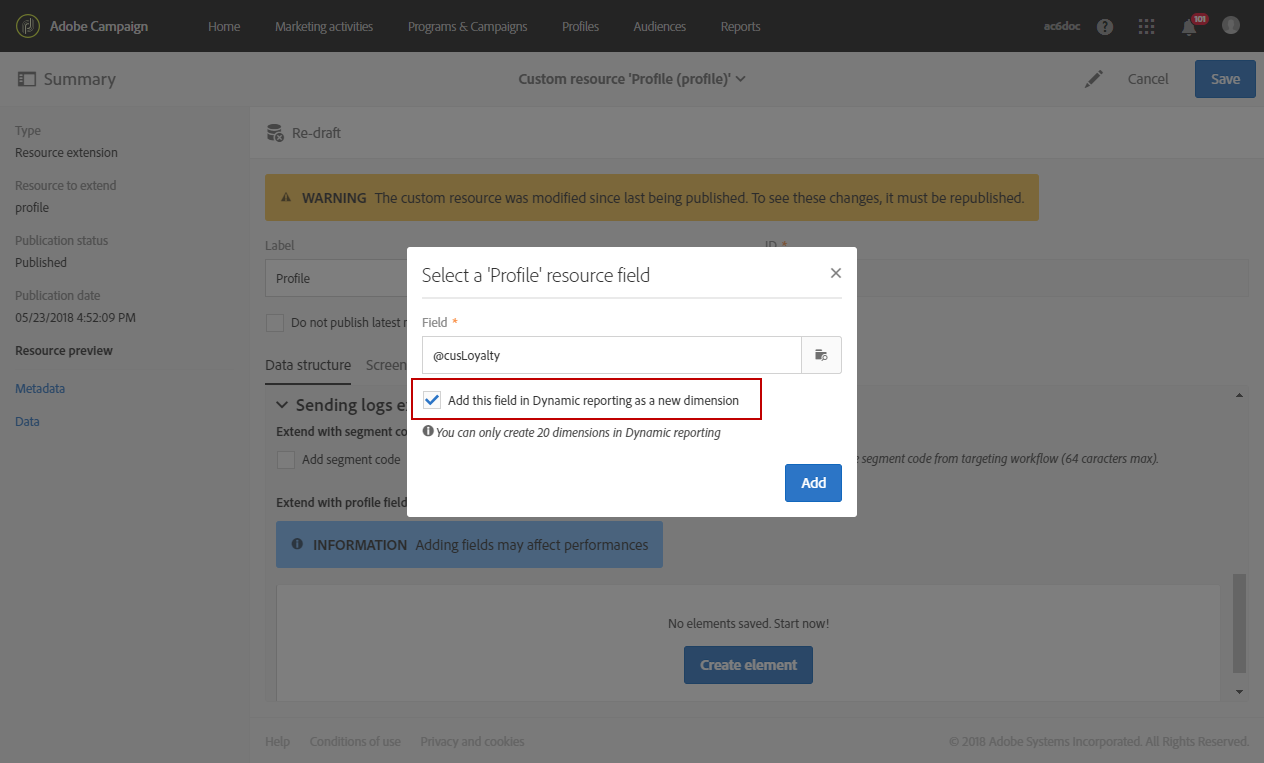Click the 'You can only create 20 dimensions' note
Viewport: 1264px width, 763px height.
578,433
